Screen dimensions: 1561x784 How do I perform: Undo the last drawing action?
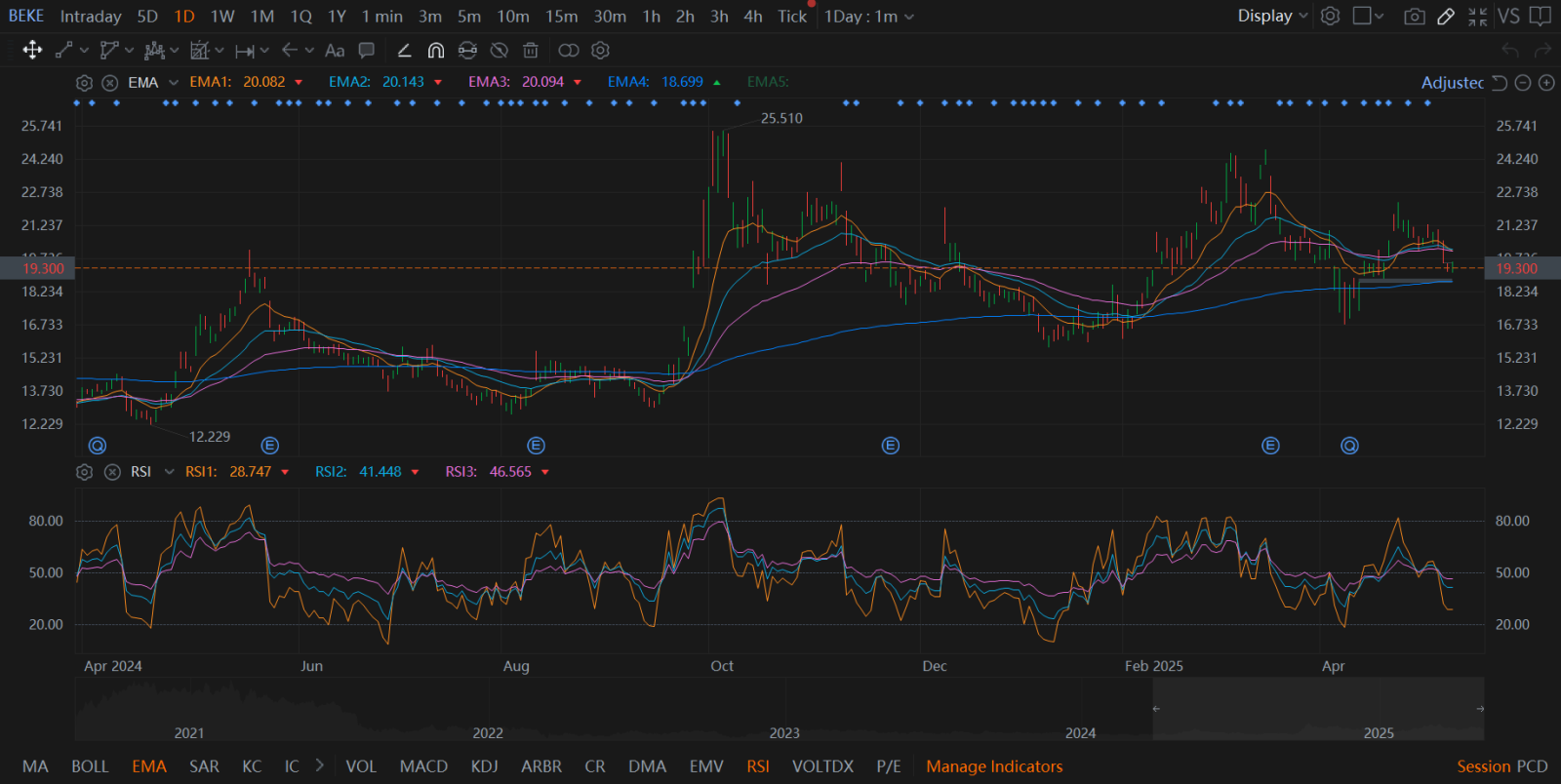click(x=1510, y=50)
